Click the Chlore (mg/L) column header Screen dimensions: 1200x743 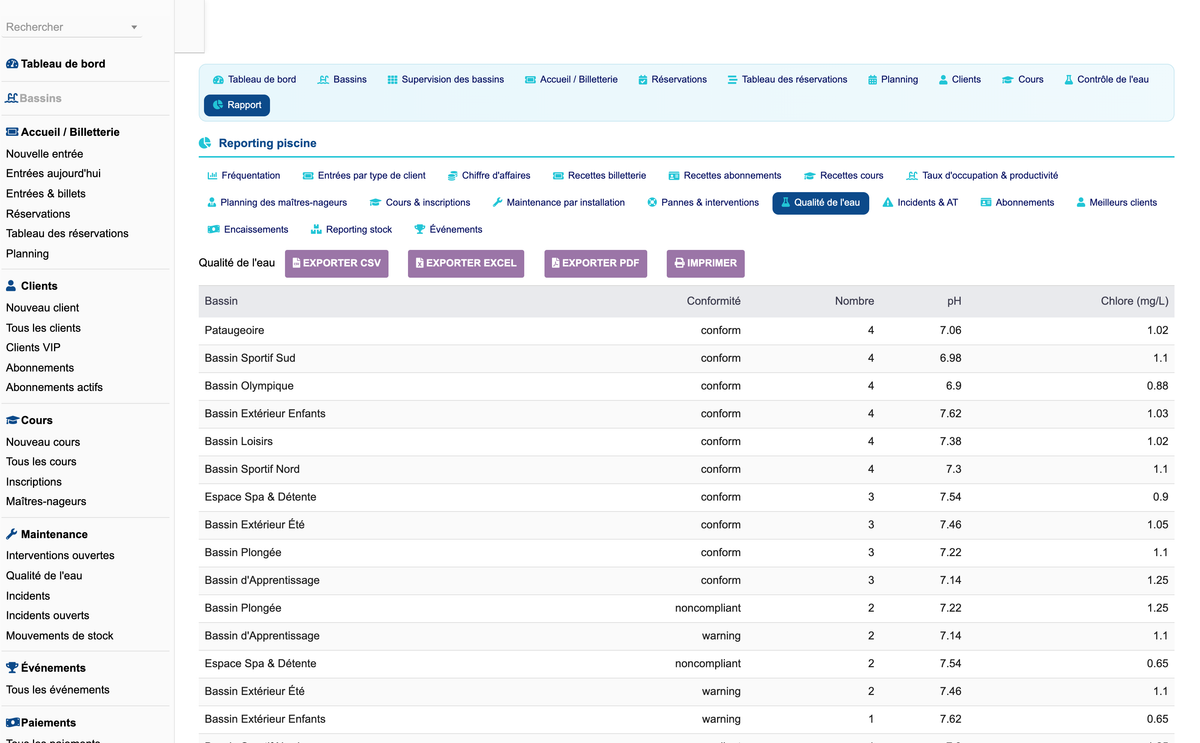(x=1134, y=301)
